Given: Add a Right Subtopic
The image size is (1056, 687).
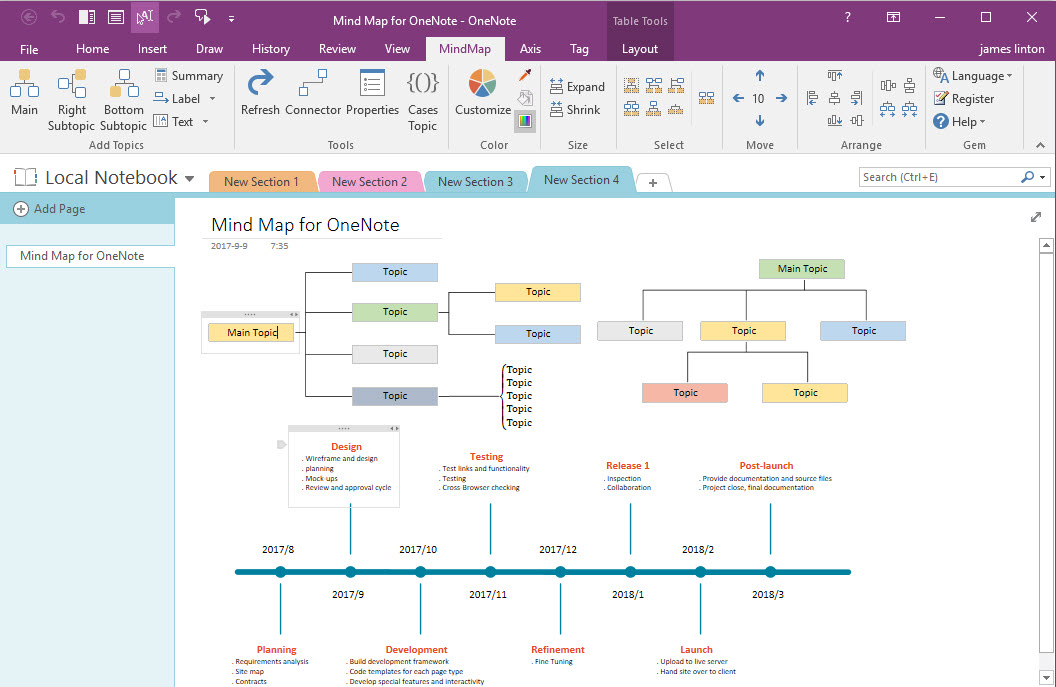Looking at the screenshot, I should pos(71,97).
